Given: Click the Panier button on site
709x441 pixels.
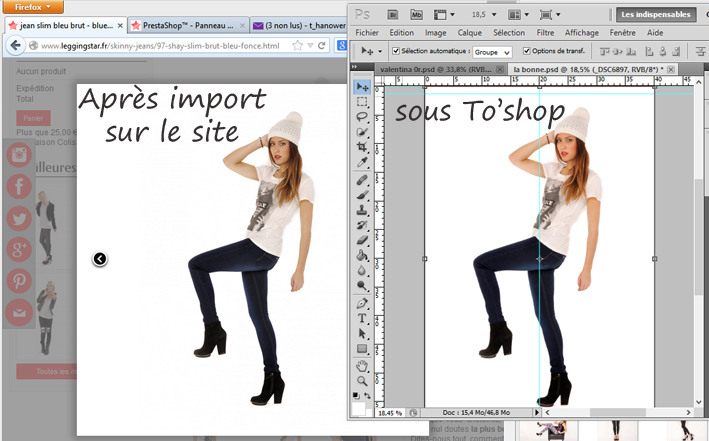Looking at the screenshot, I should [33, 118].
